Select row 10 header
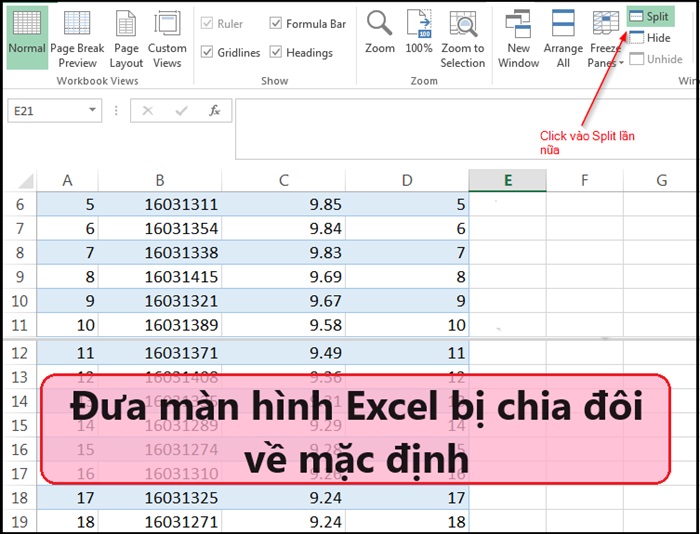The height and width of the screenshot is (534, 700). [x=20, y=301]
